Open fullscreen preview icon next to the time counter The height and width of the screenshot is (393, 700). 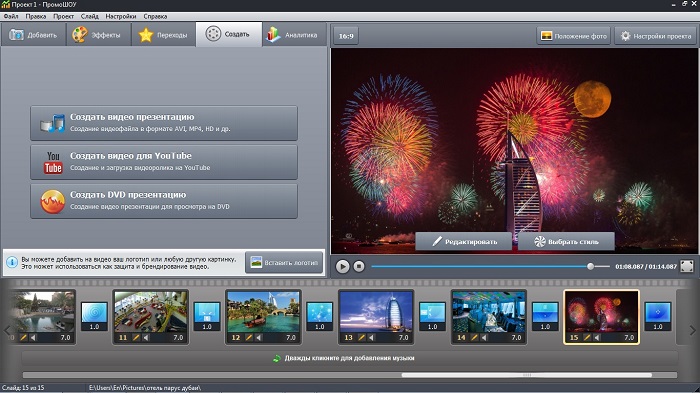(687, 267)
